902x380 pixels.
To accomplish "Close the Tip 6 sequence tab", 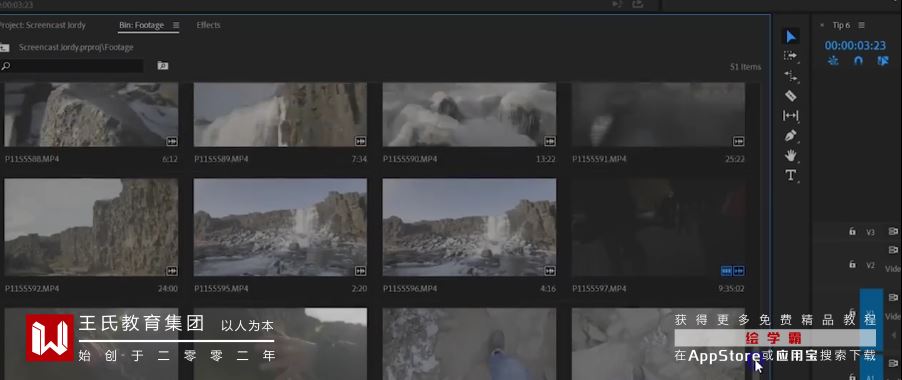I will point(822,25).
